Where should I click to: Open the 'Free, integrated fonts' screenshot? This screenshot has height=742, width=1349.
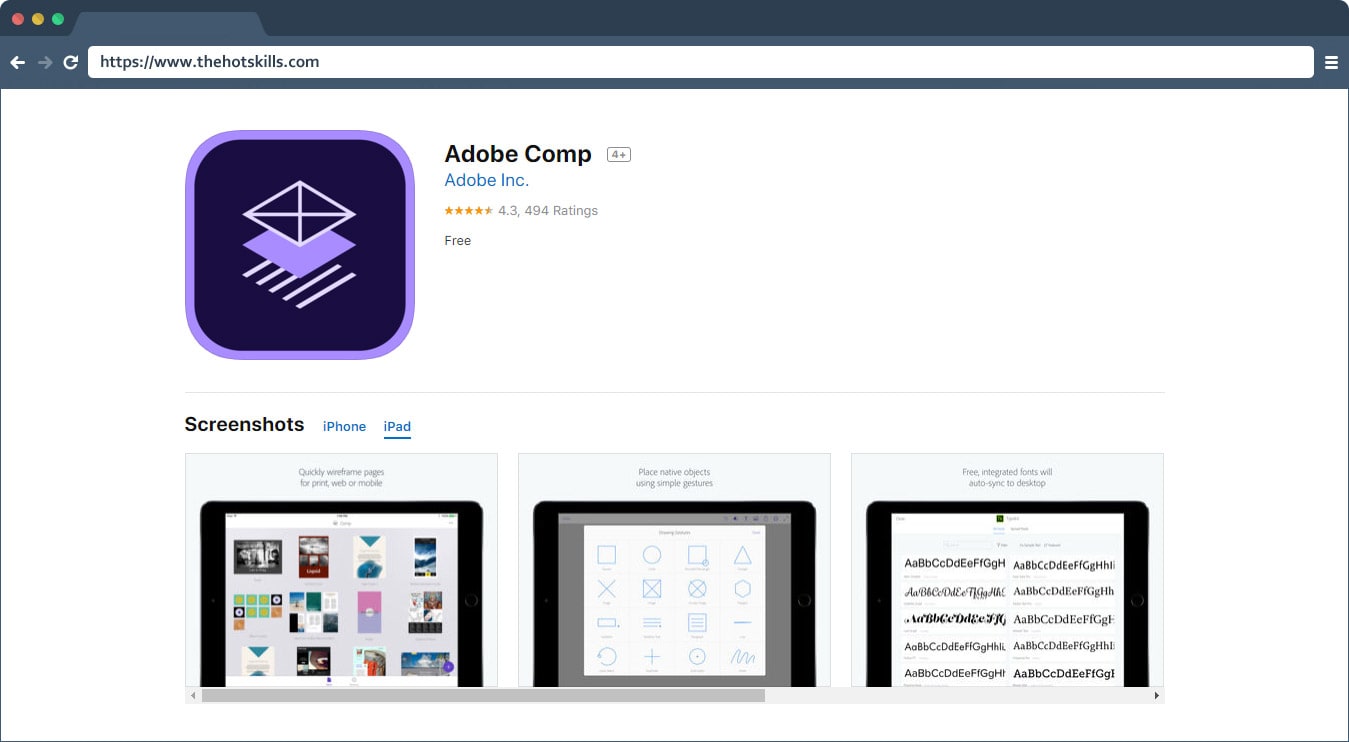[1007, 570]
